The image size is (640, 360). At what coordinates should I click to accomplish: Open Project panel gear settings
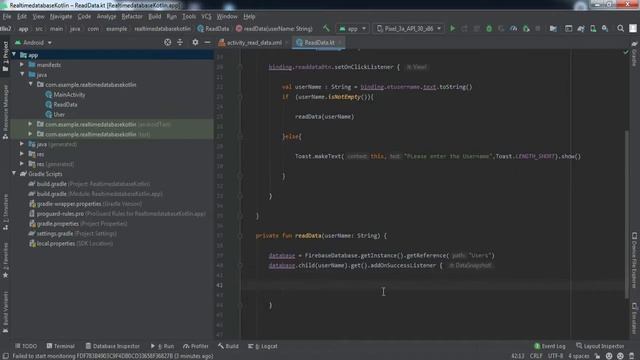point(195,42)
